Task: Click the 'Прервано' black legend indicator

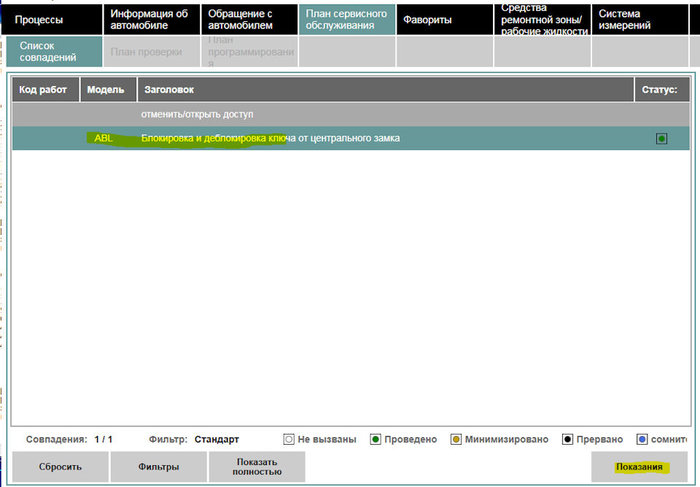Action: click(x=567, y=439)
